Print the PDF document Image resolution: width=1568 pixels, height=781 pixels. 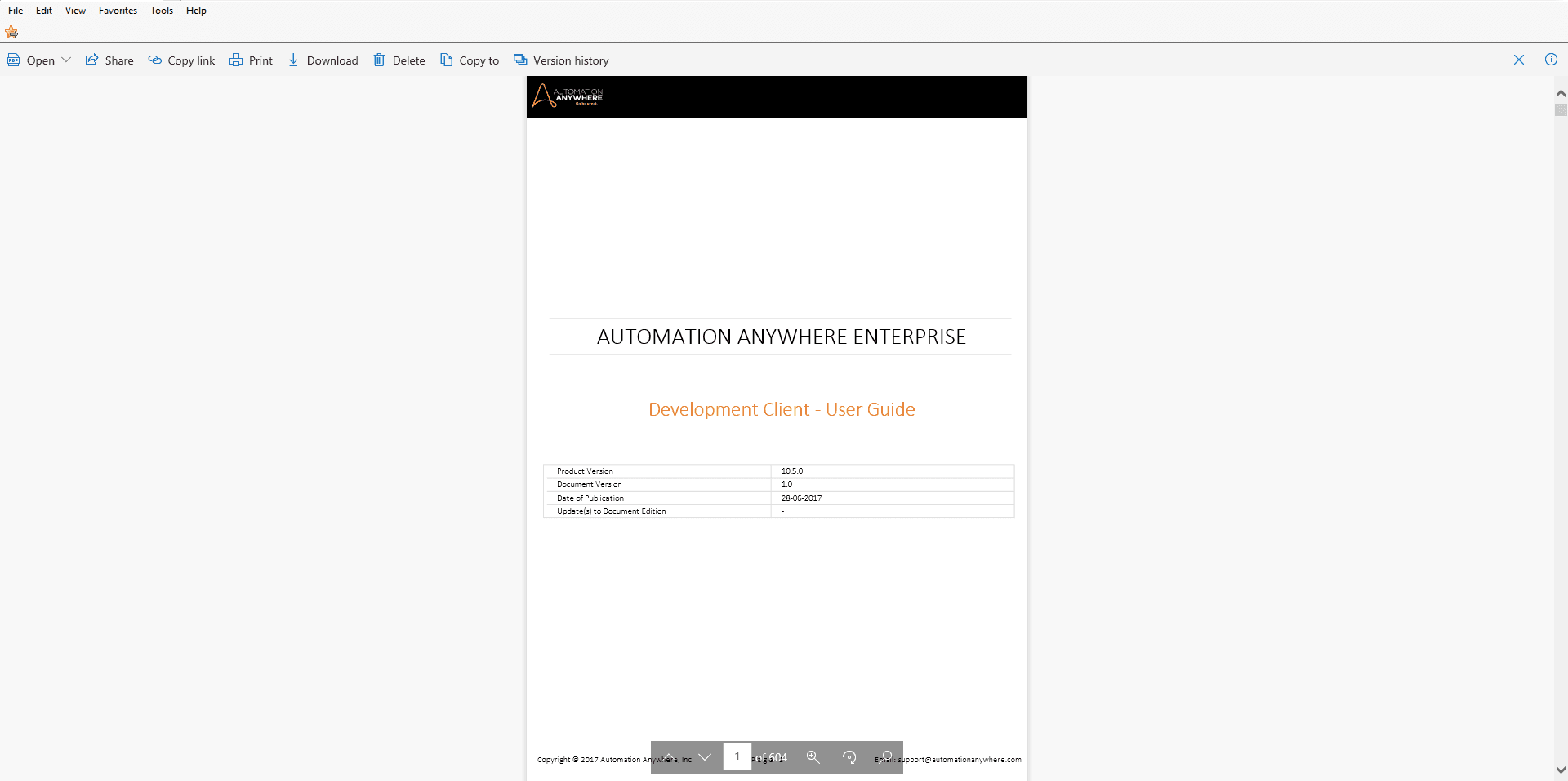pos(251,60)
